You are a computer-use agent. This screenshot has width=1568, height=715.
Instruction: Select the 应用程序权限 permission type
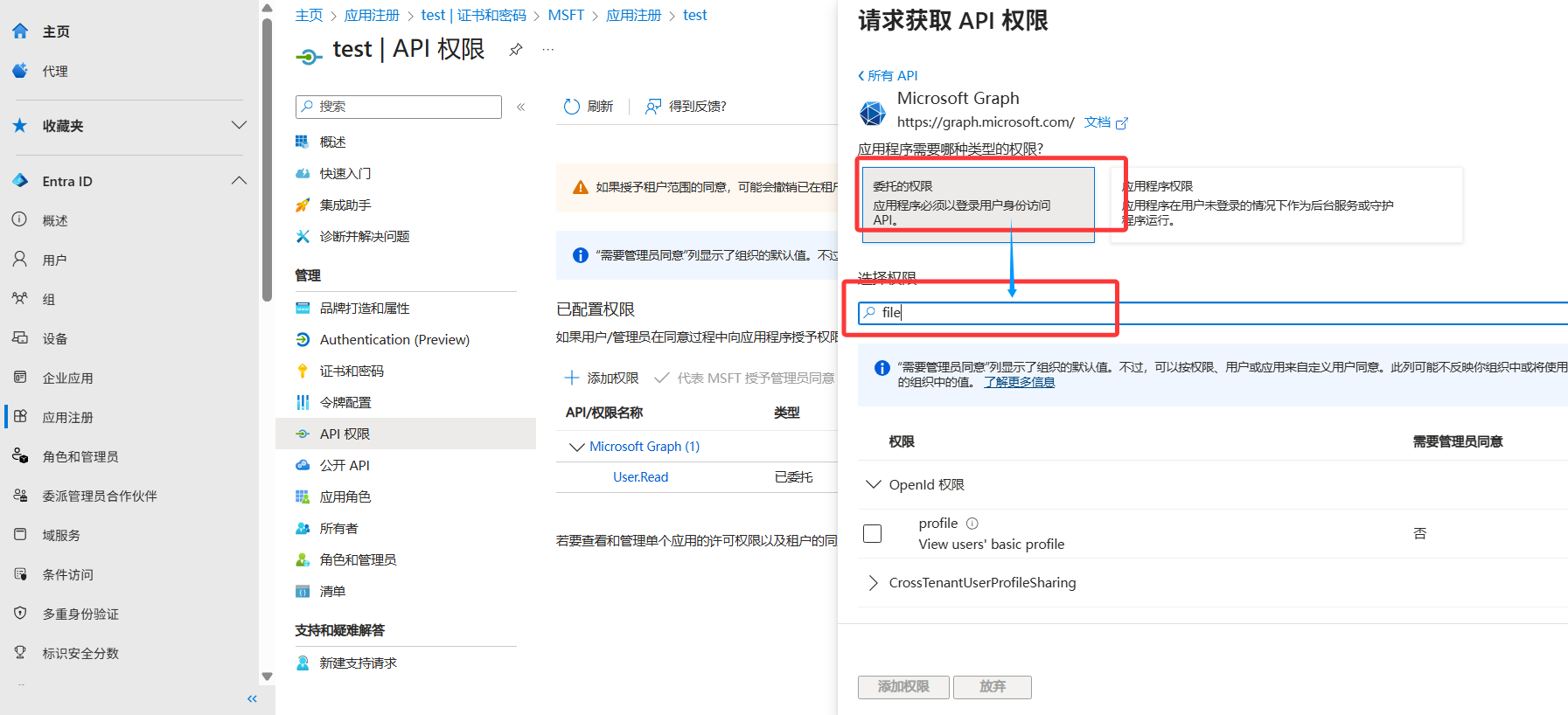(1286, 204)
